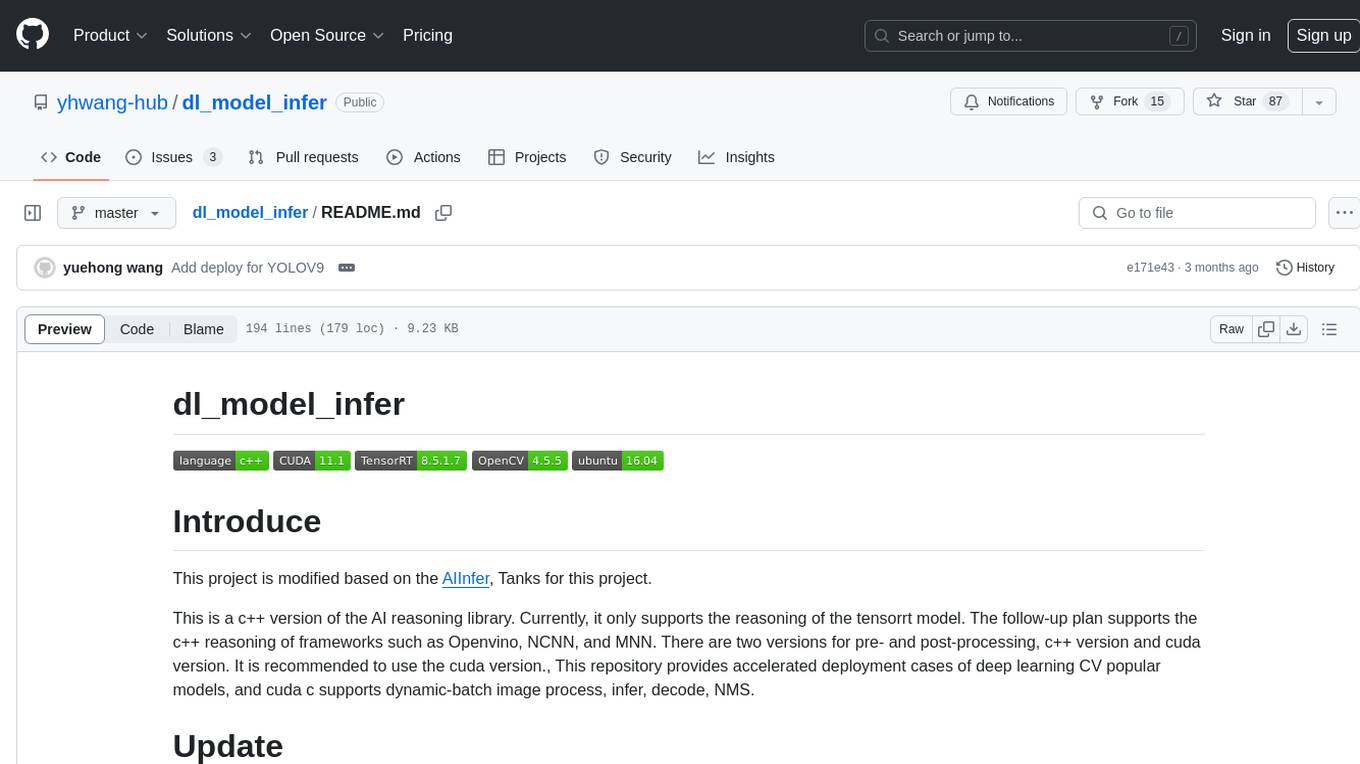Click the CUDA 11.1 badge

pyautogui.click(x=312, y=461)
